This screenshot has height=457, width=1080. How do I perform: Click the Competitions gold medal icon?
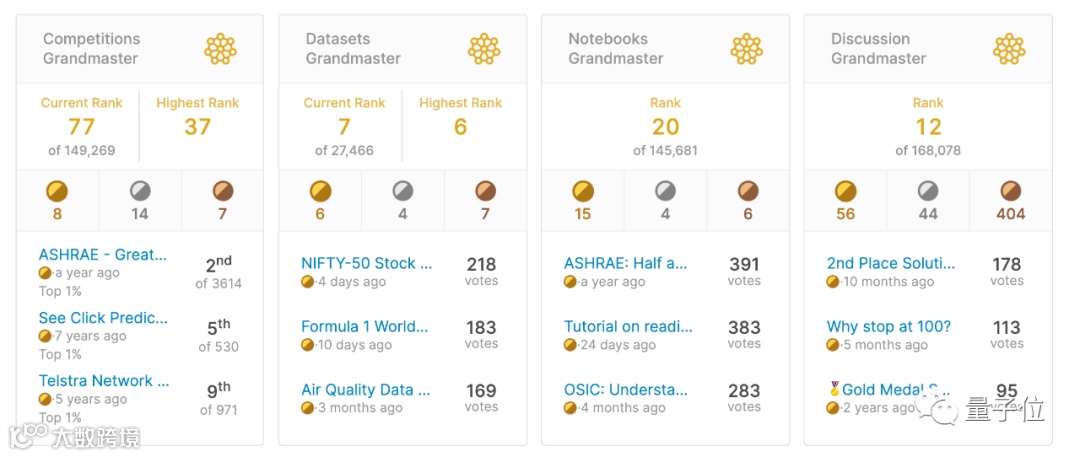tap(58, 191)
